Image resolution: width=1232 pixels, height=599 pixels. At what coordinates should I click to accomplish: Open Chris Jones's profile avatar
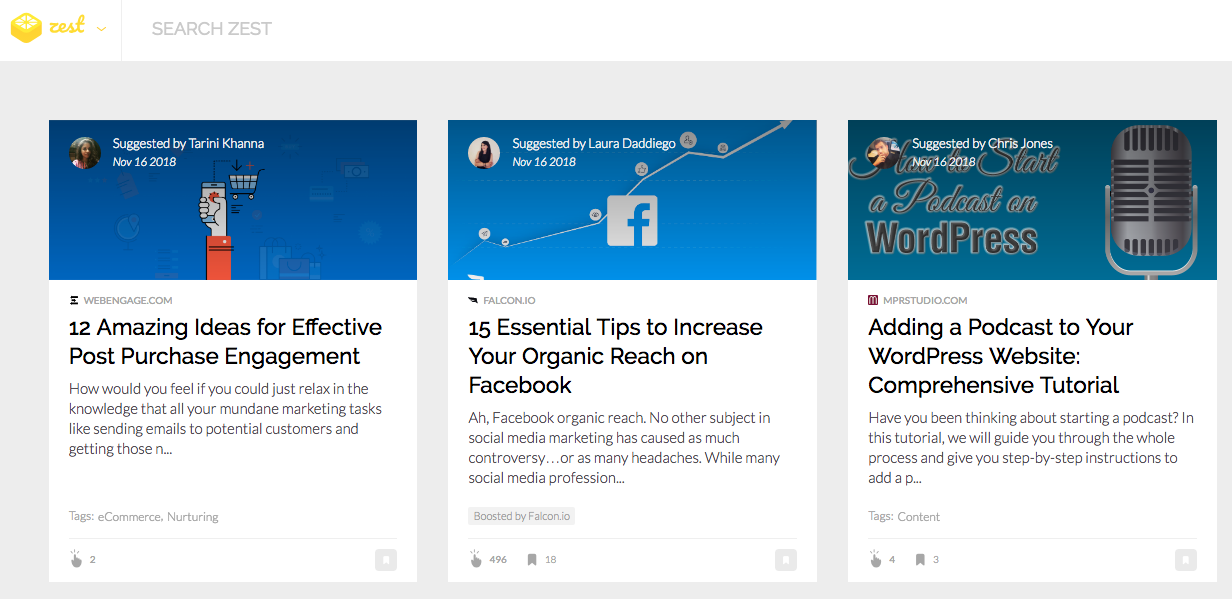coord(884,153)
